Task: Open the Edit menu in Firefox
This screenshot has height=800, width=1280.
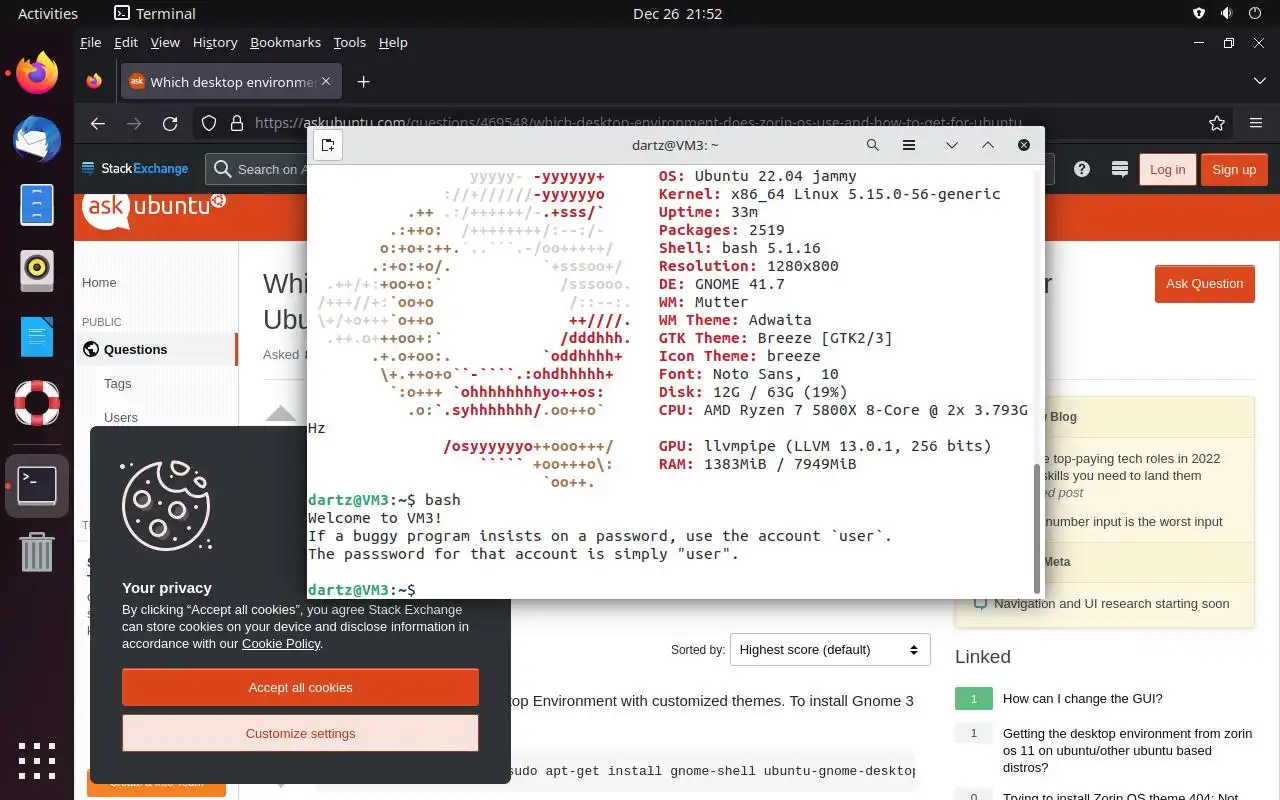Action: click(126, 42)
